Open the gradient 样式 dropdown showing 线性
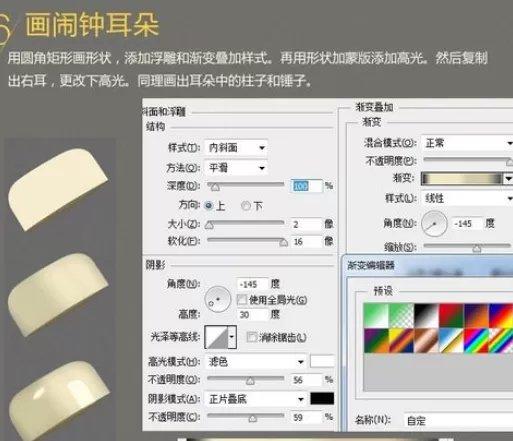This screenshot has width=513, height=441. click(x=467, y=198)
